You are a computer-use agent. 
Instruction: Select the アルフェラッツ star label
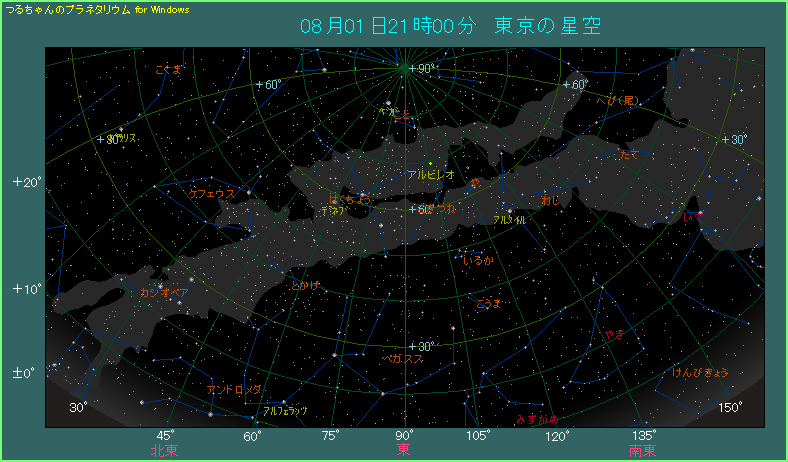pyautogui.click(x=285, y=410)
